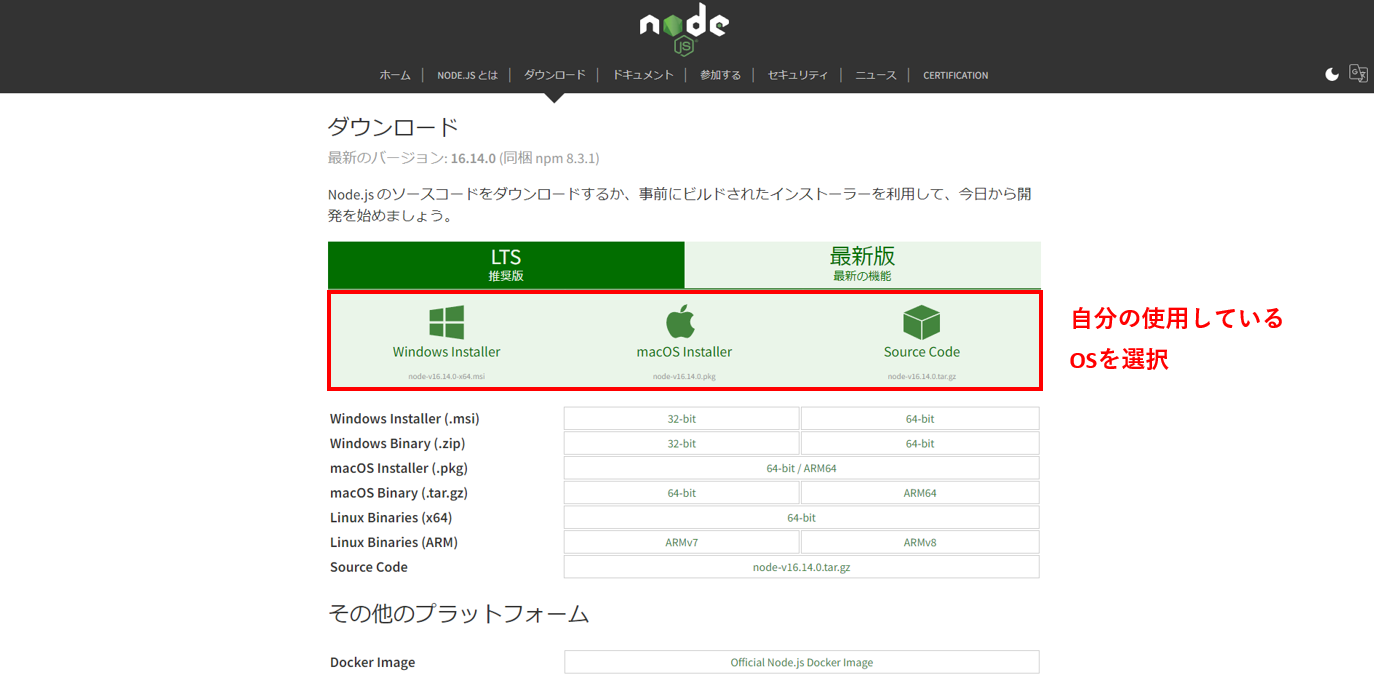
Task: Click the Linux Binaries (ARM) row label
Action: (394, 542)
